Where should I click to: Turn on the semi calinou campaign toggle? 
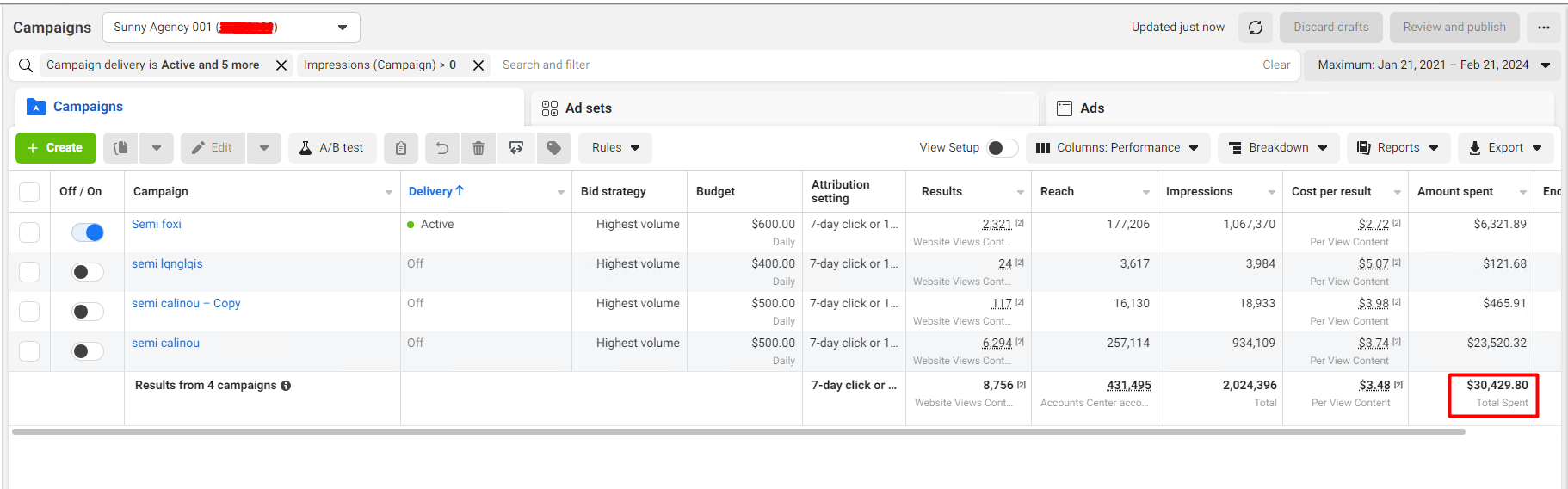click(88, 351)
